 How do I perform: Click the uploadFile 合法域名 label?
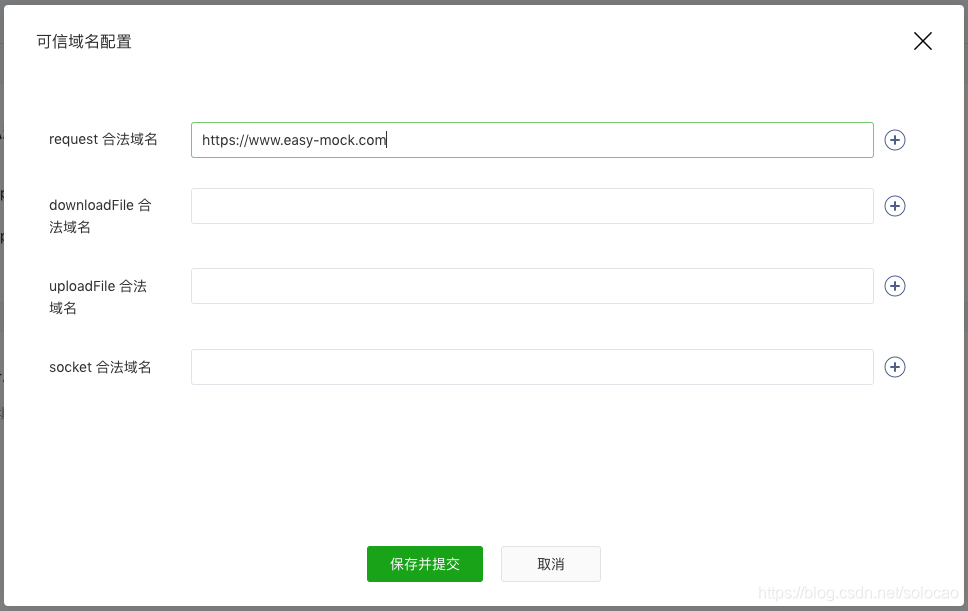pos(98,297)
